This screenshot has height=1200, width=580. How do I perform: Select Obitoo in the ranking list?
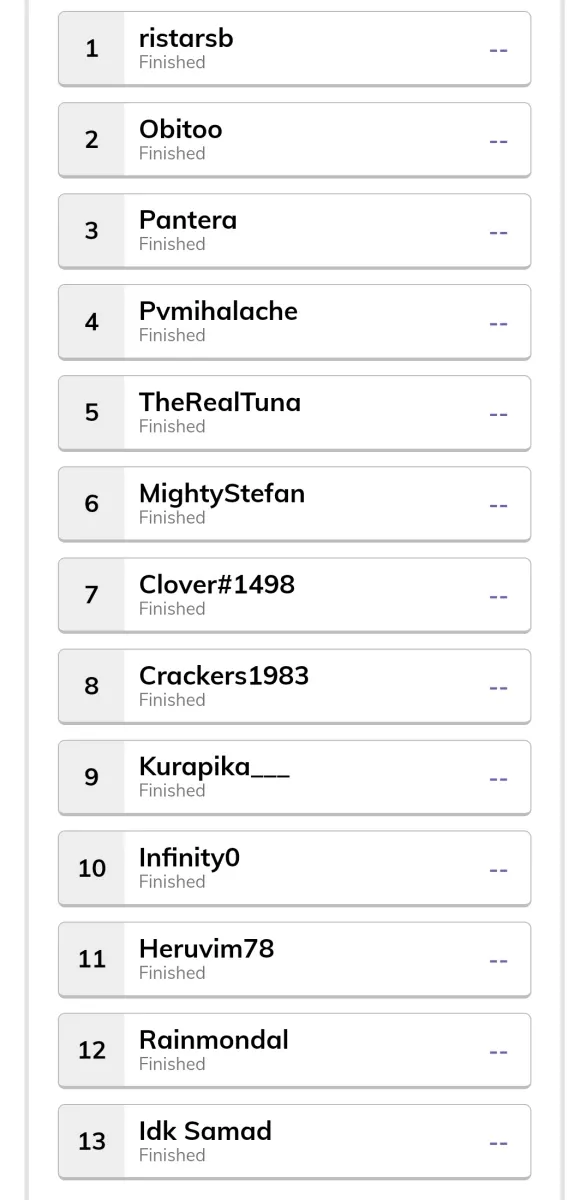coord(294,140)
